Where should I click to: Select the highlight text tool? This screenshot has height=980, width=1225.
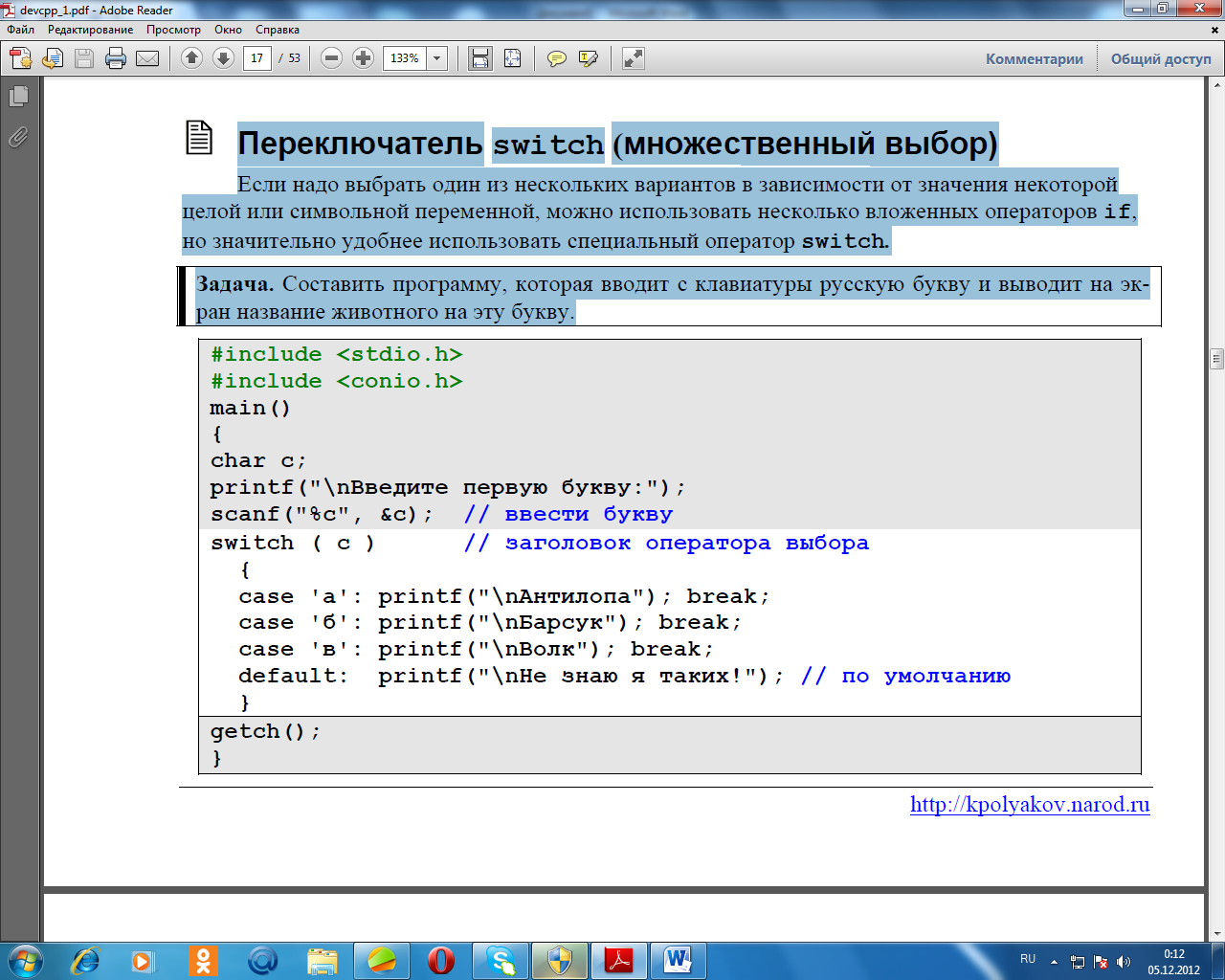click(589, 58)
